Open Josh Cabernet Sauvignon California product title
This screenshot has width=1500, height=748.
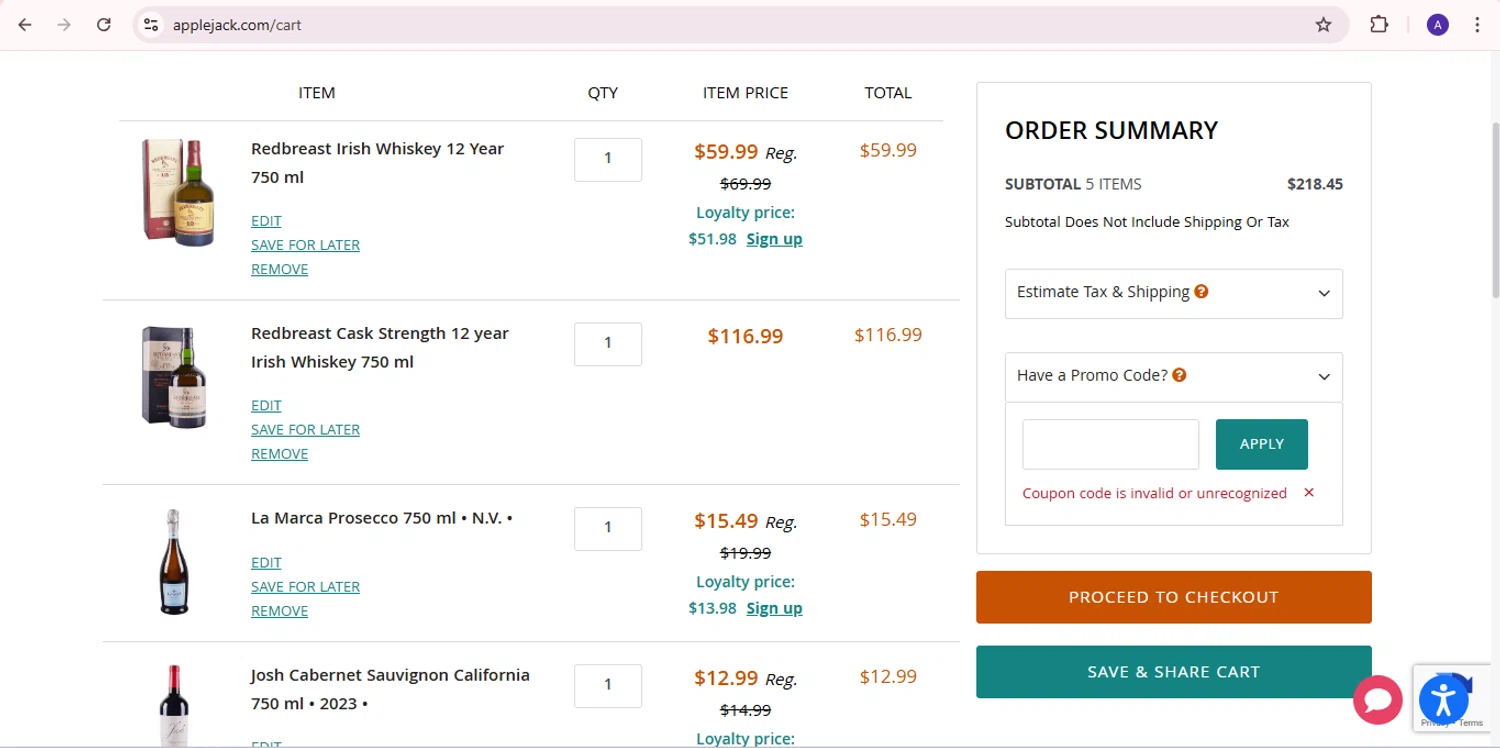(x=390, y=689)
